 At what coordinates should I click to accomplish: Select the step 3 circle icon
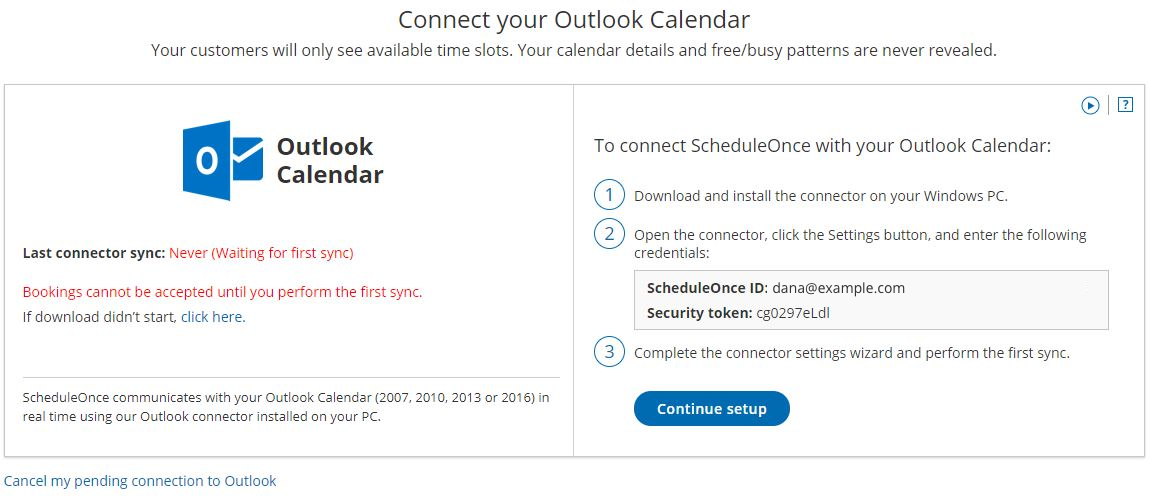point(609,352)
